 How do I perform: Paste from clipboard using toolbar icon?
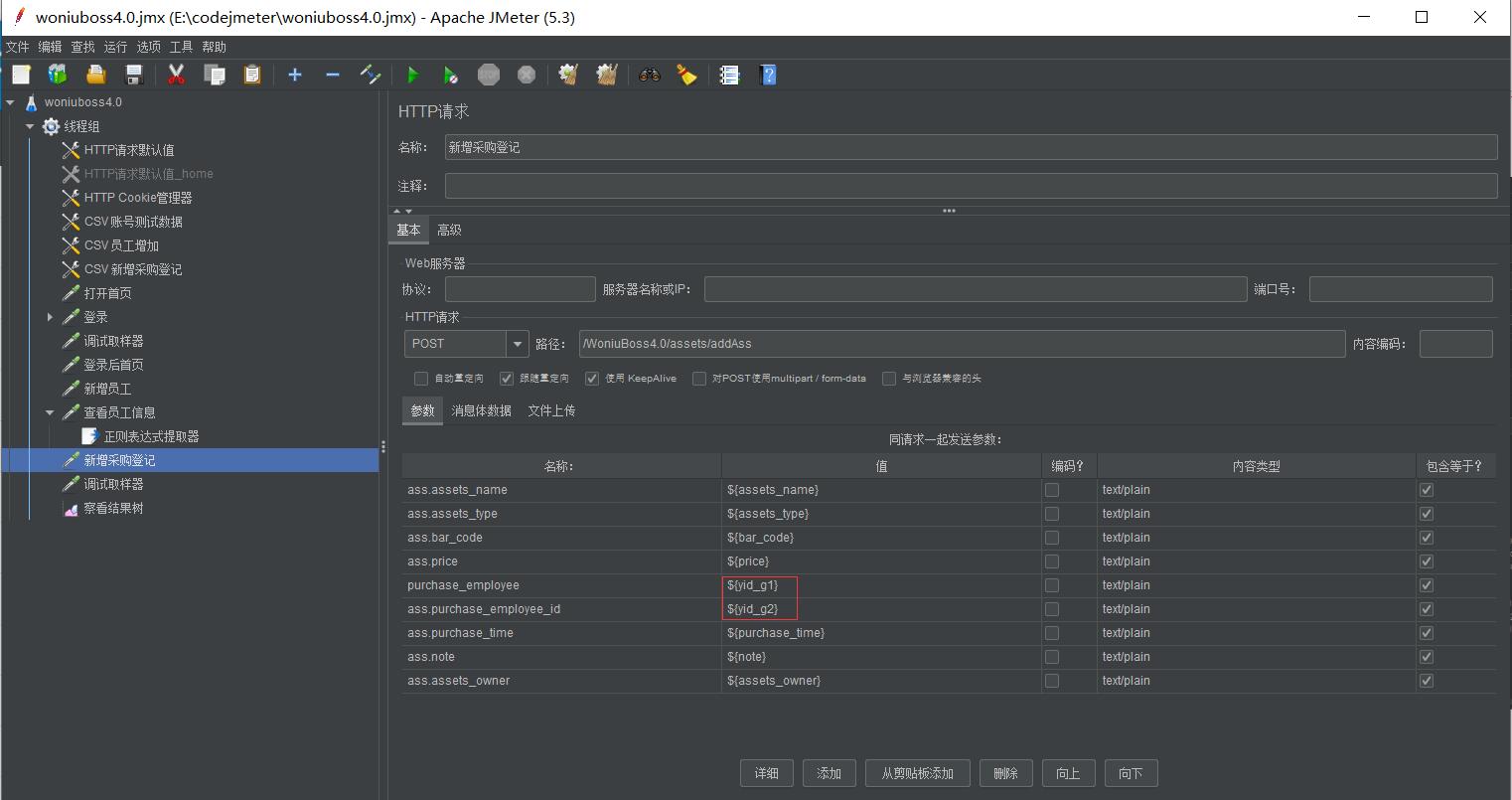coord(252,75)
